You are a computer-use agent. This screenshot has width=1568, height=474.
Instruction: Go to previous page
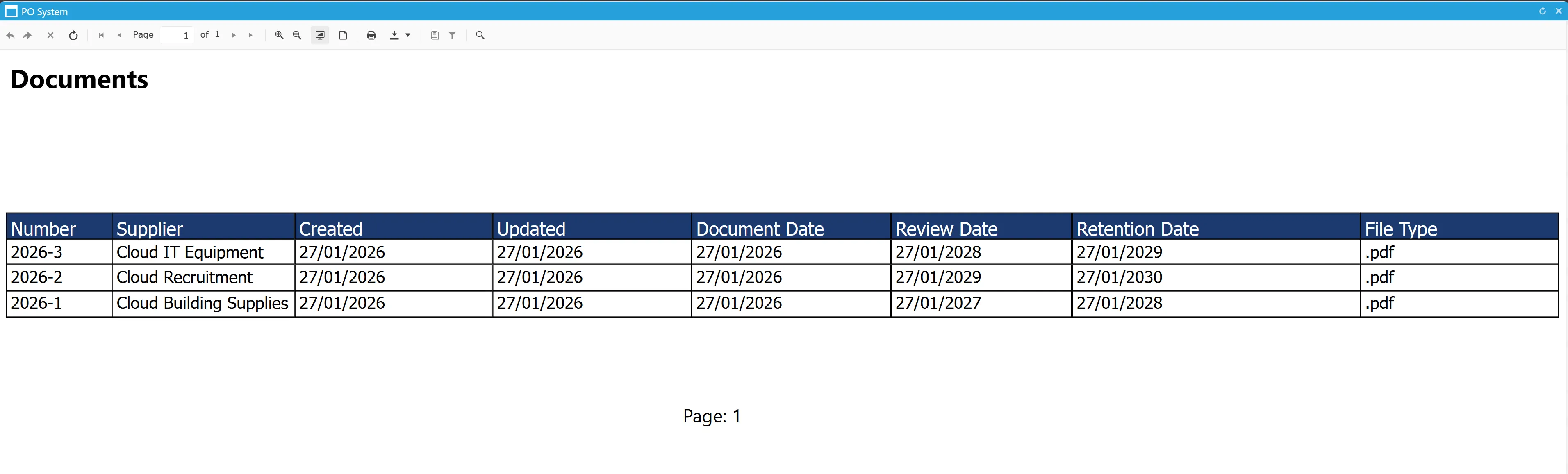pyautogui.click(x=119, y=35)
